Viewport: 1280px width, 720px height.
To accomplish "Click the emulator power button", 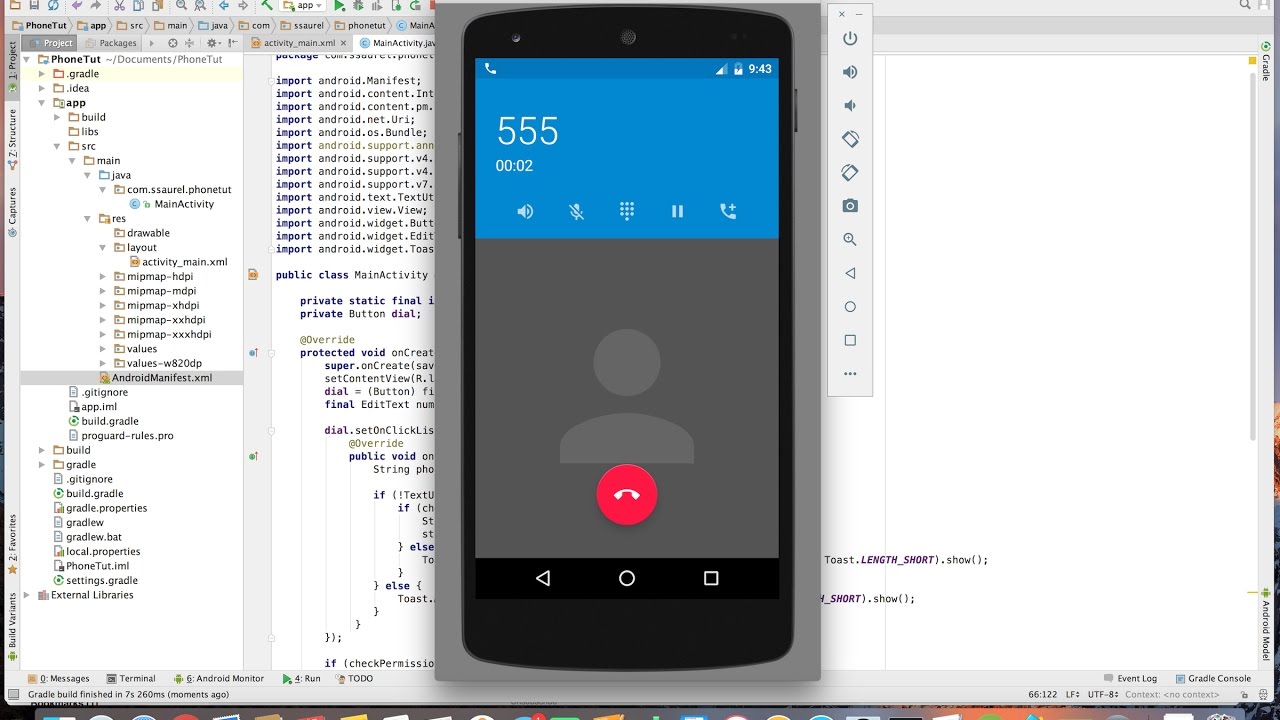I will point(850,39).
